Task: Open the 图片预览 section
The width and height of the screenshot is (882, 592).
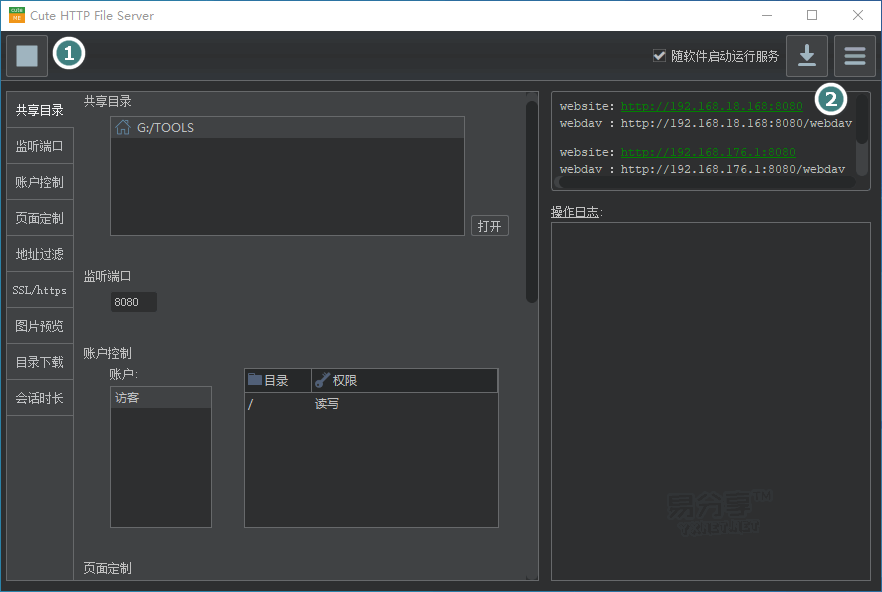Action: click(x=39, y=325)
